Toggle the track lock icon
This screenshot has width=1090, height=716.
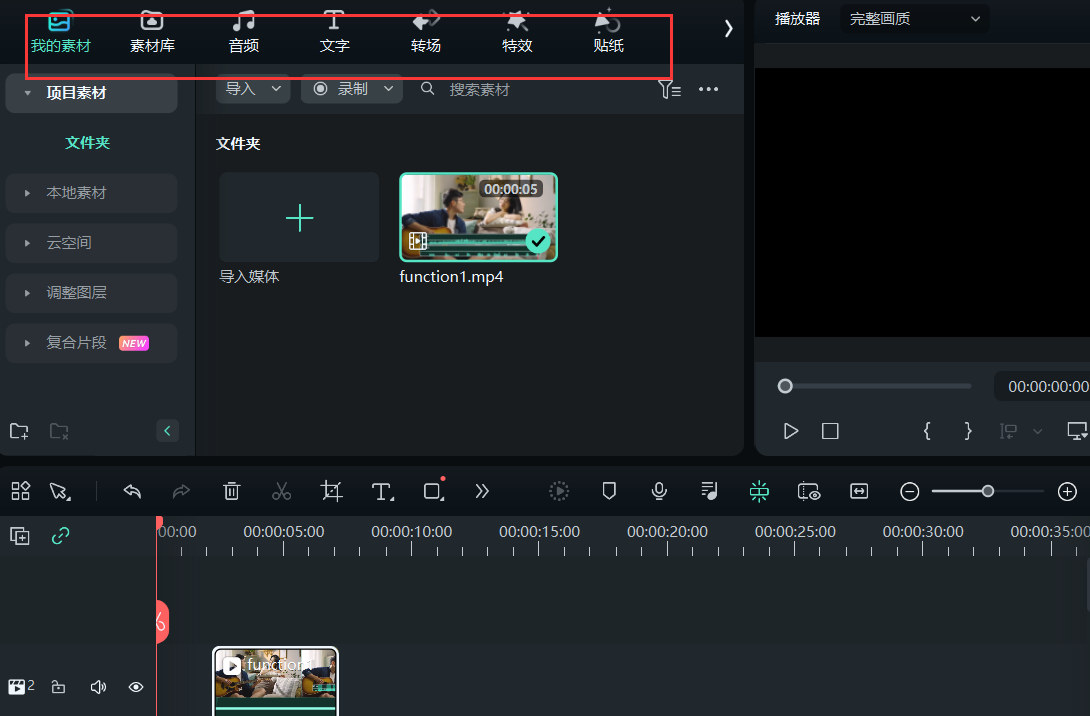pos(59,687)
